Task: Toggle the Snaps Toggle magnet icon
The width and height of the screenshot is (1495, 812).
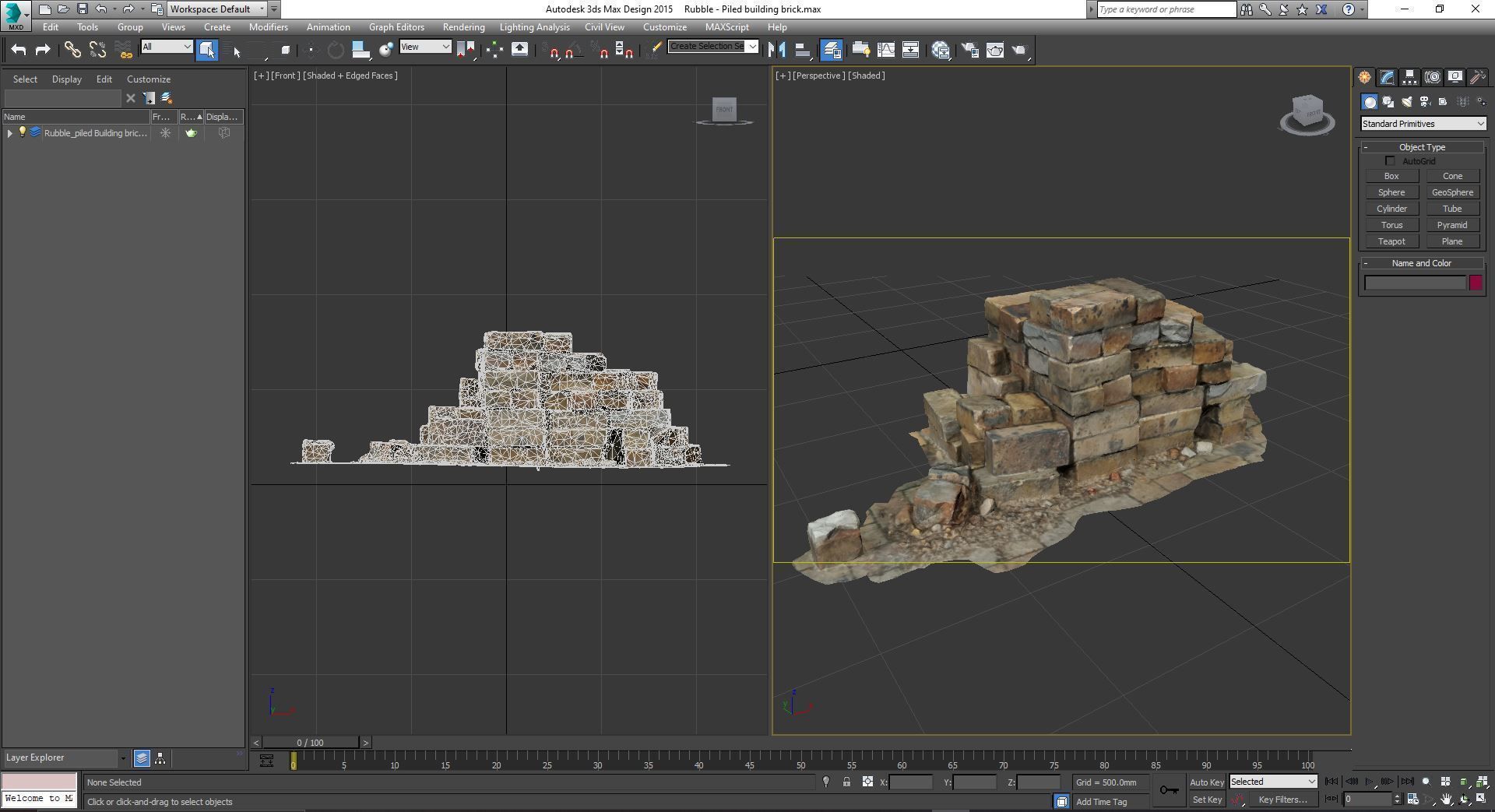Action: point(553,50)
